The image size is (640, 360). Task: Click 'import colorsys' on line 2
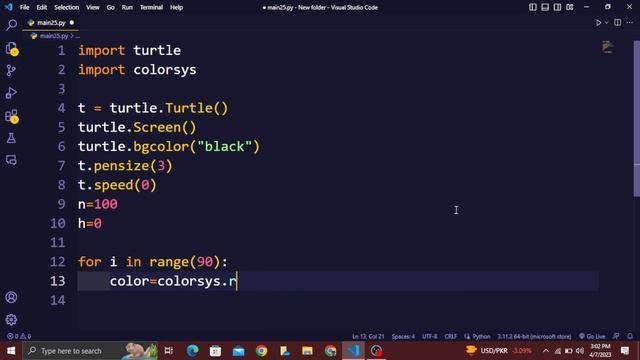point(137,70)
